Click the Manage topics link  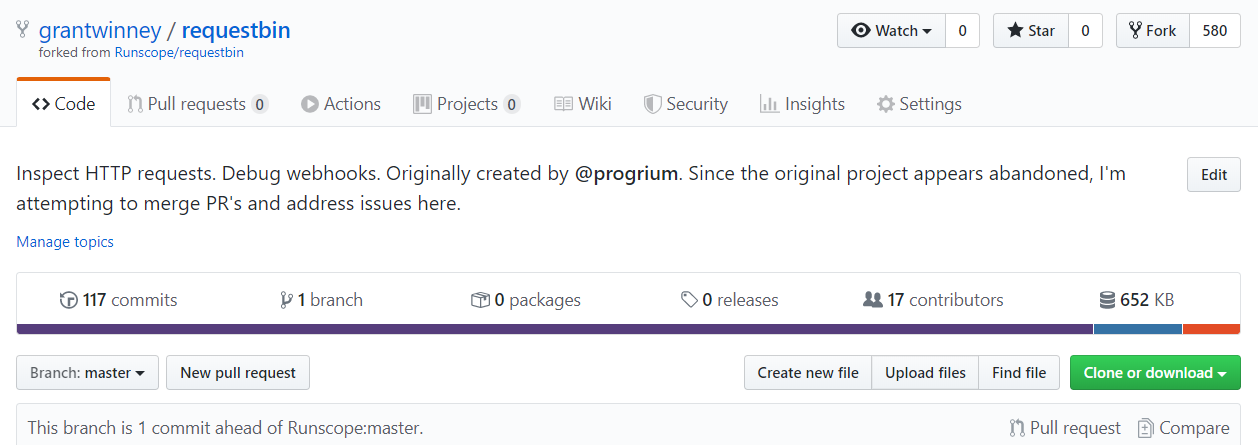click(65, 242)
